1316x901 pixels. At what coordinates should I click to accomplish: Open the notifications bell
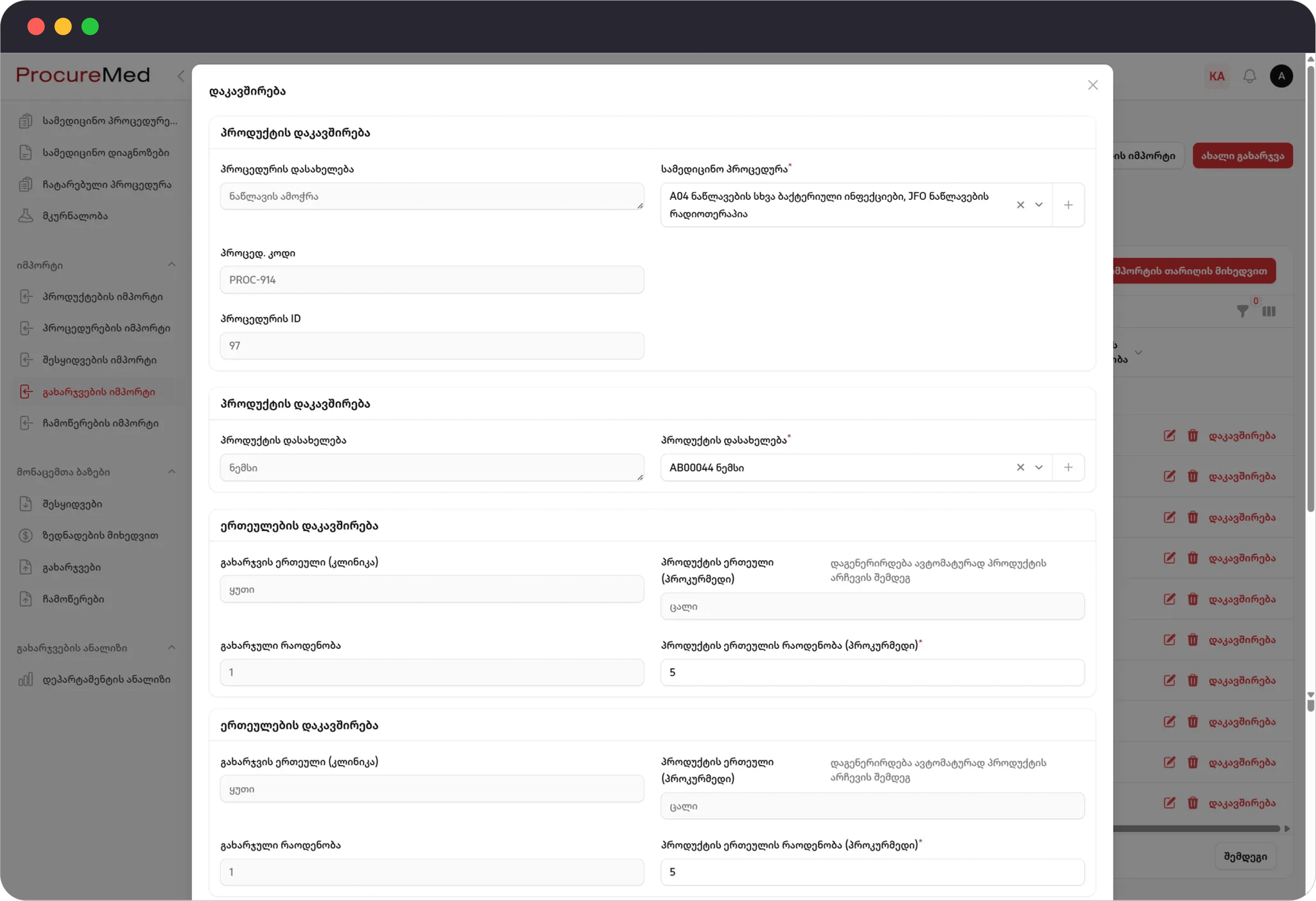pos(1249,76)
